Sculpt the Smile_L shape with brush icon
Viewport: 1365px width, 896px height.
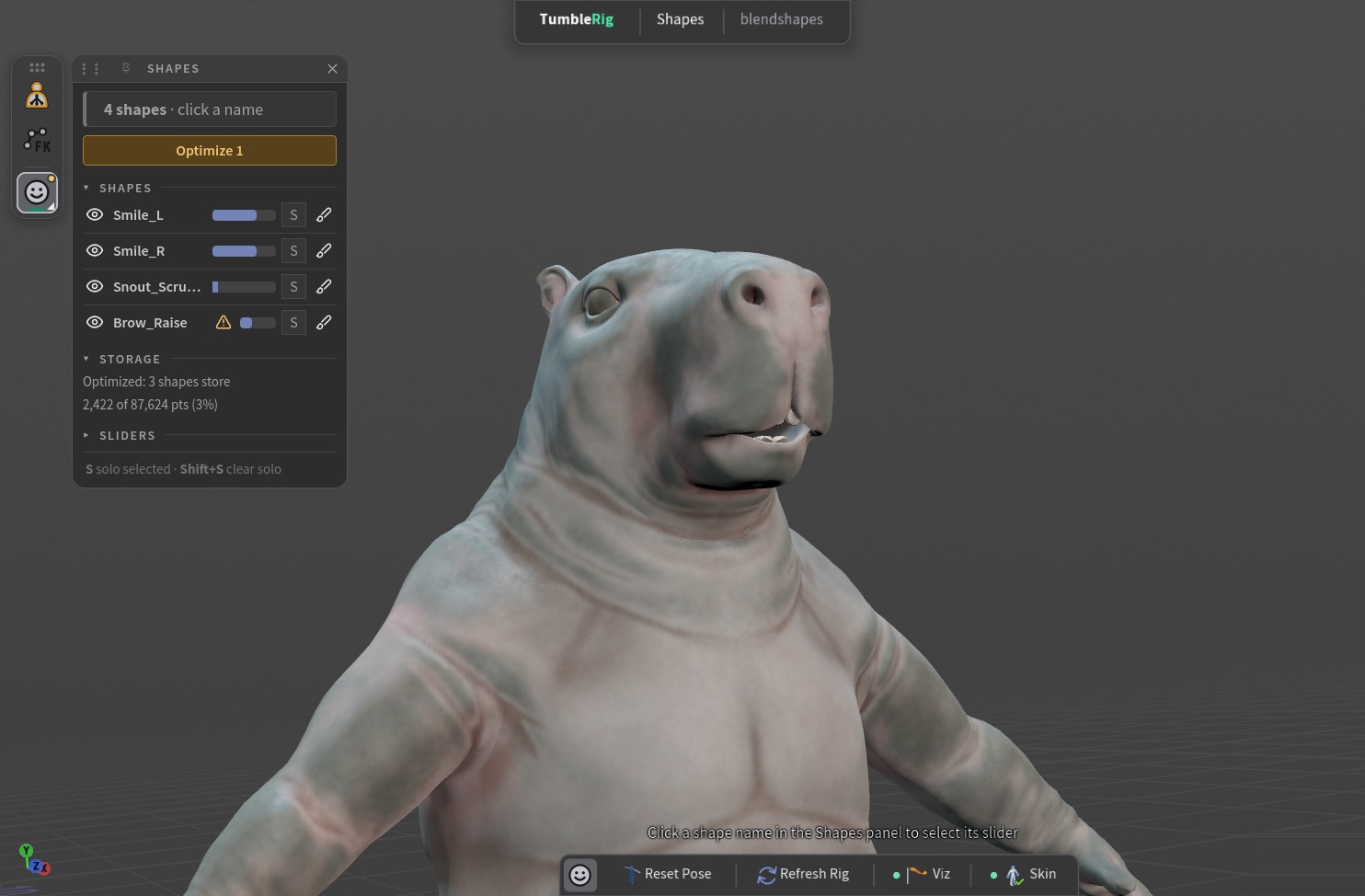[x=324, y=215]
